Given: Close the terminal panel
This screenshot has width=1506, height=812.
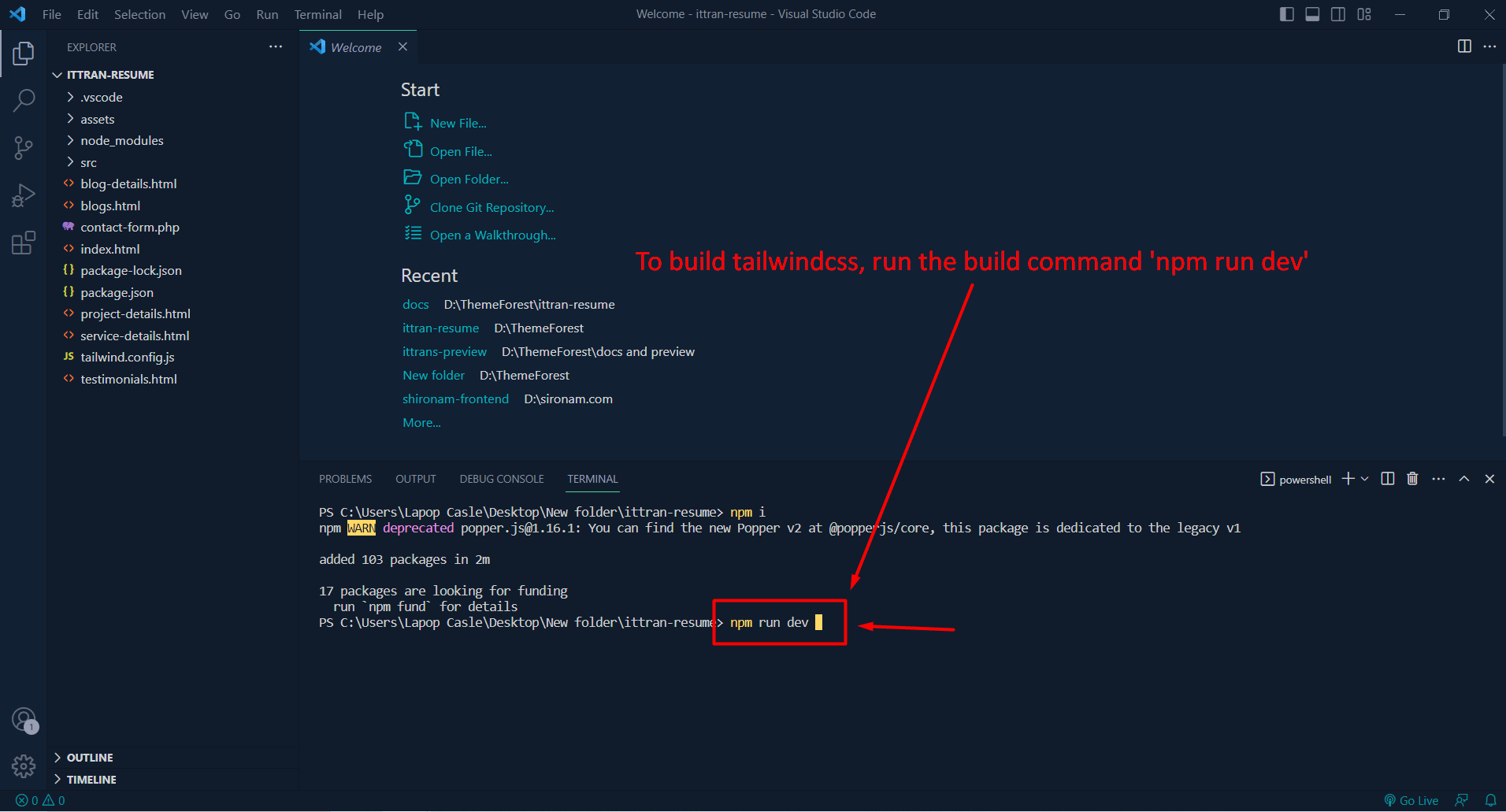Looking at the screenshot, I should coord(1489,479).
